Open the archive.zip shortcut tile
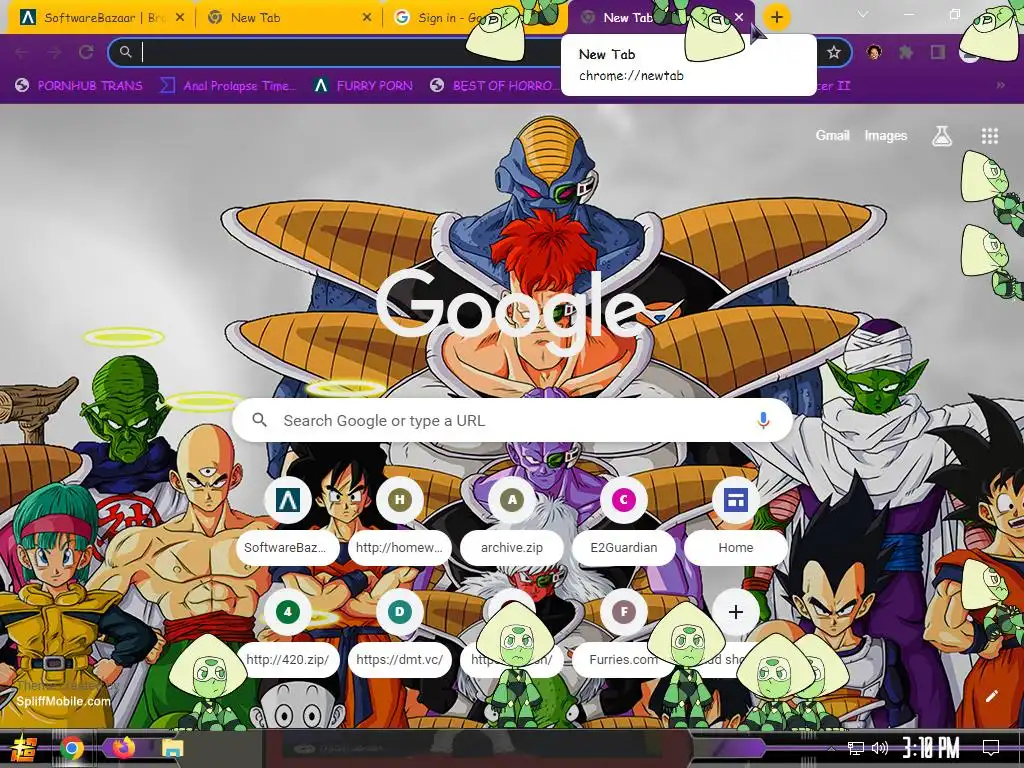 pyautogui.click(x=512, y=522)
